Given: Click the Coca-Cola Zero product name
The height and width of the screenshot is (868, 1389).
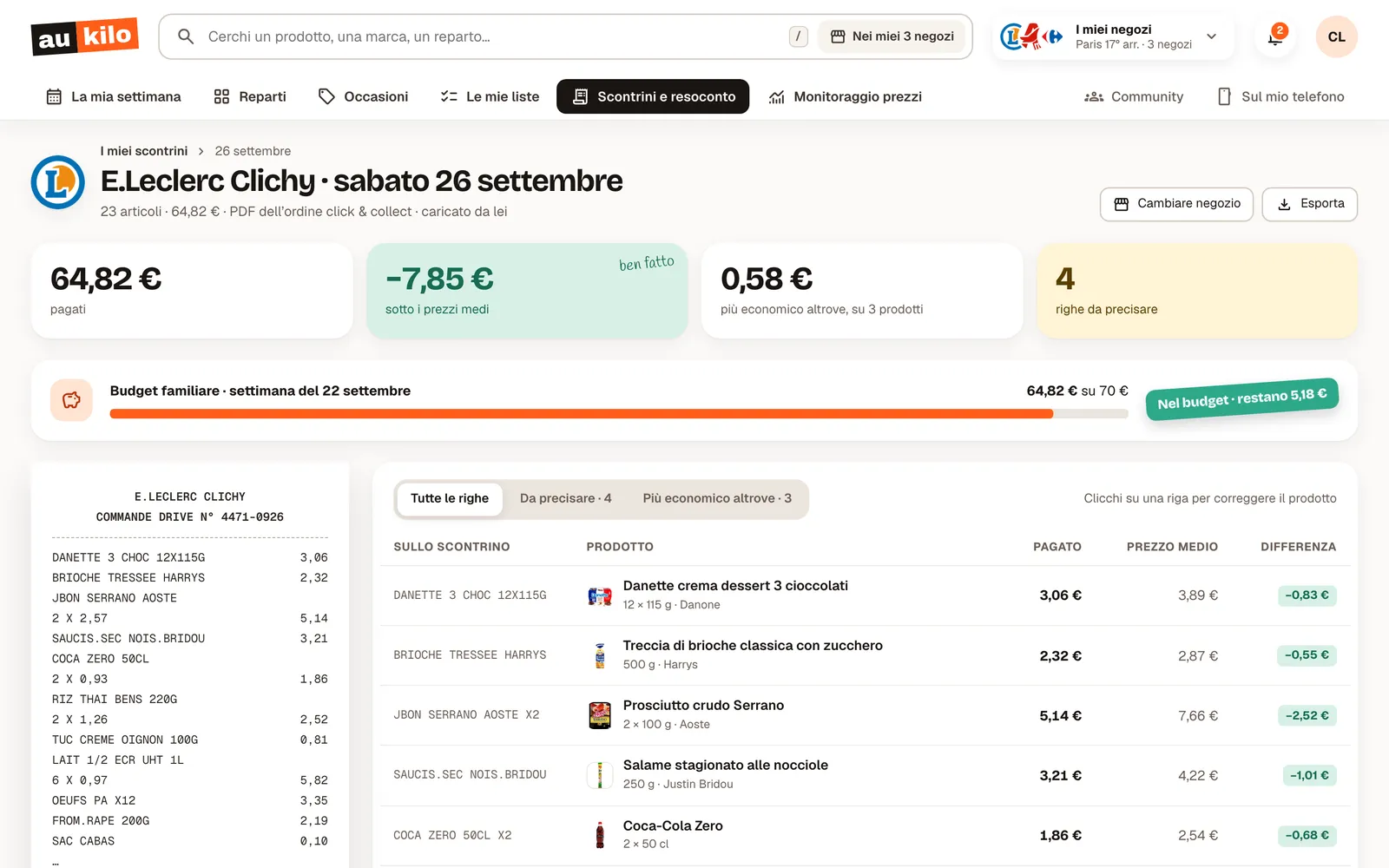Looking at the screenshot, I should 673,826.
